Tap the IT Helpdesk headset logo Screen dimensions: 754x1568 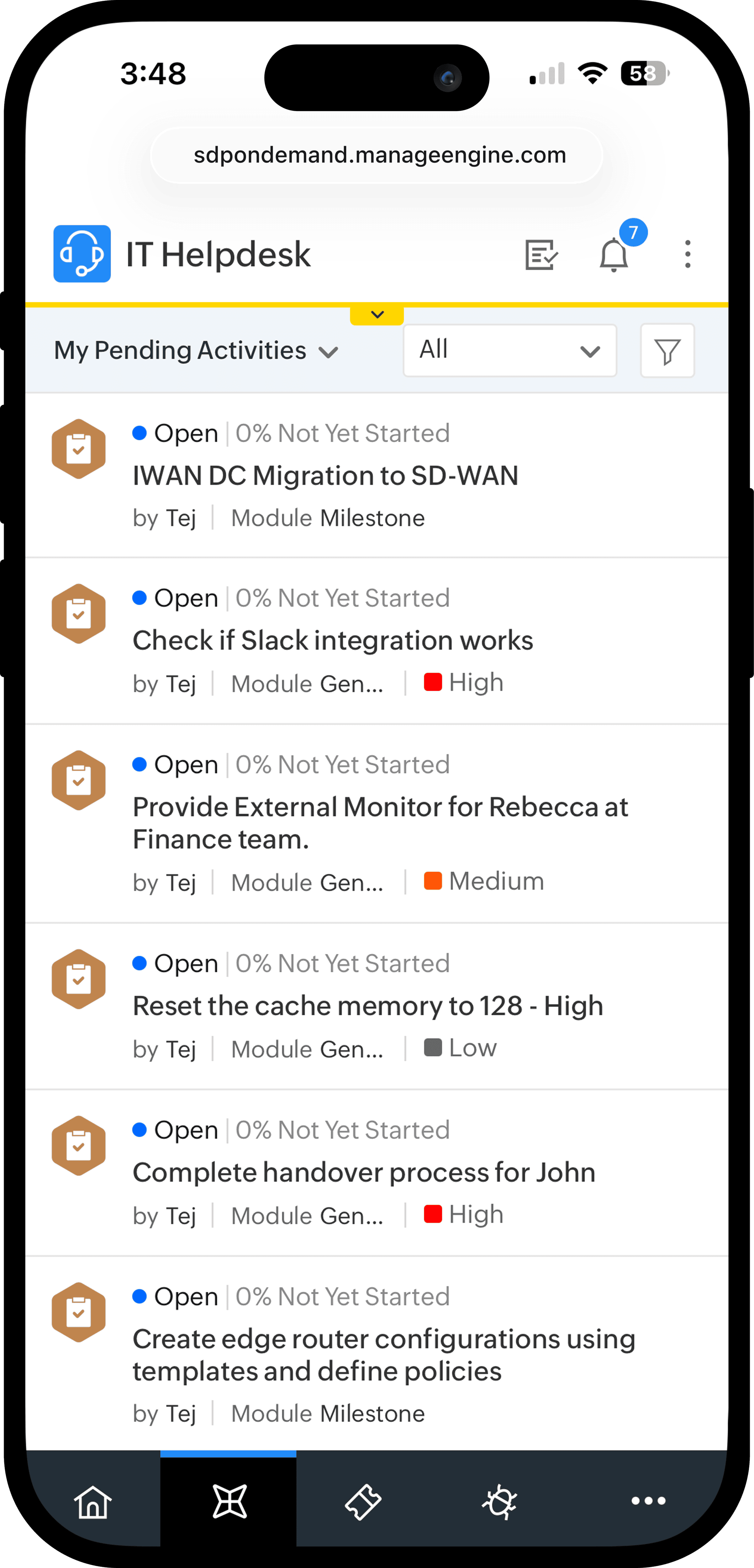[x=82, y=254]
